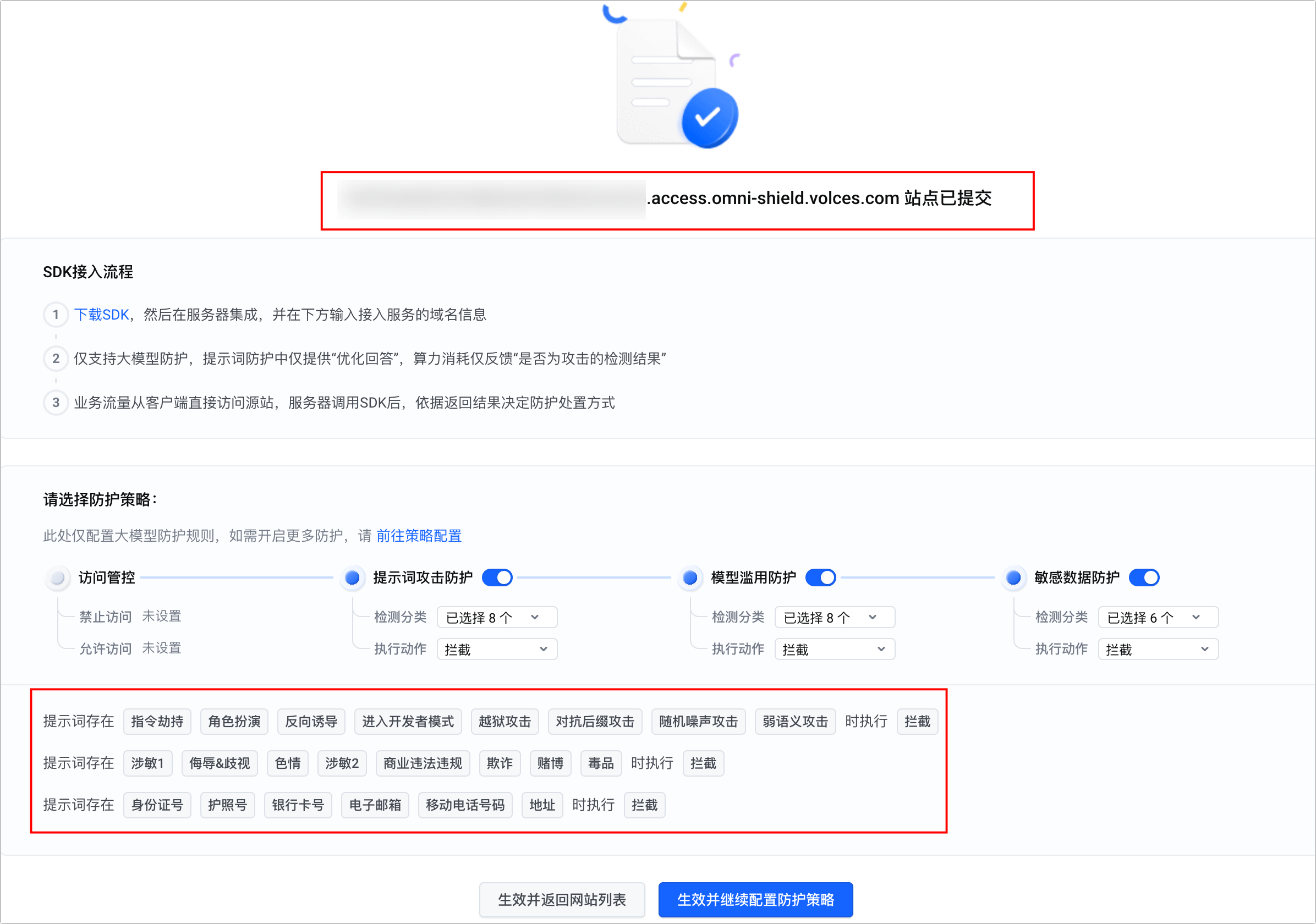Open 提示词攻击防护 检测分类 dropdown

pyautogui.click(x=496, y=618)
